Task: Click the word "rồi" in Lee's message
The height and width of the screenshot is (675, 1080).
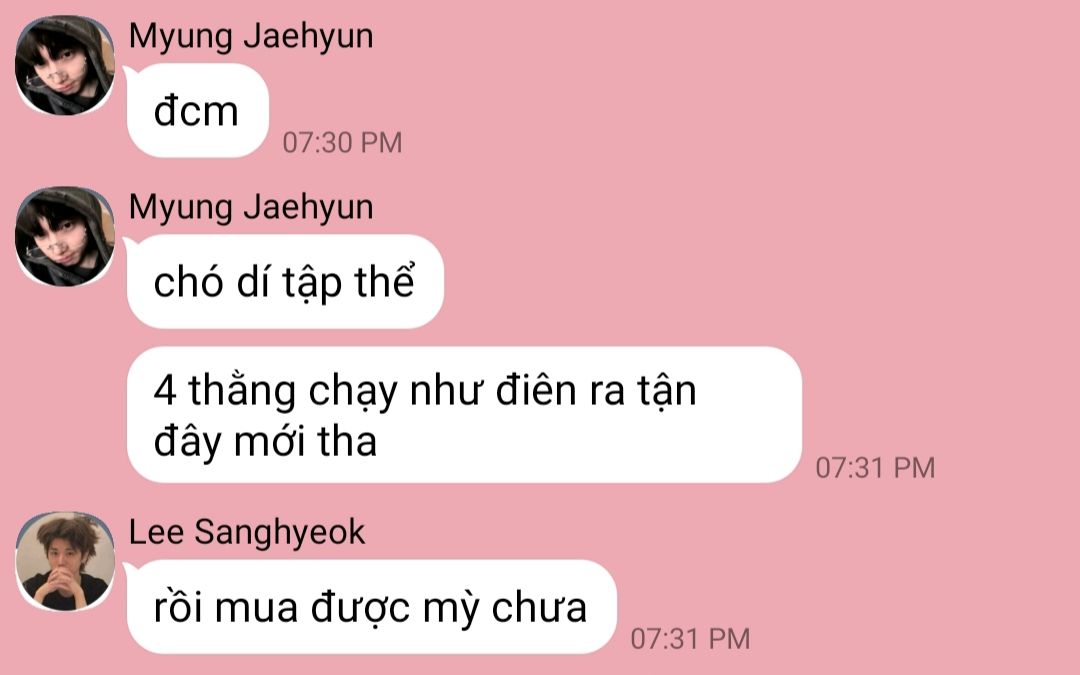Action: tap(178, 608)
